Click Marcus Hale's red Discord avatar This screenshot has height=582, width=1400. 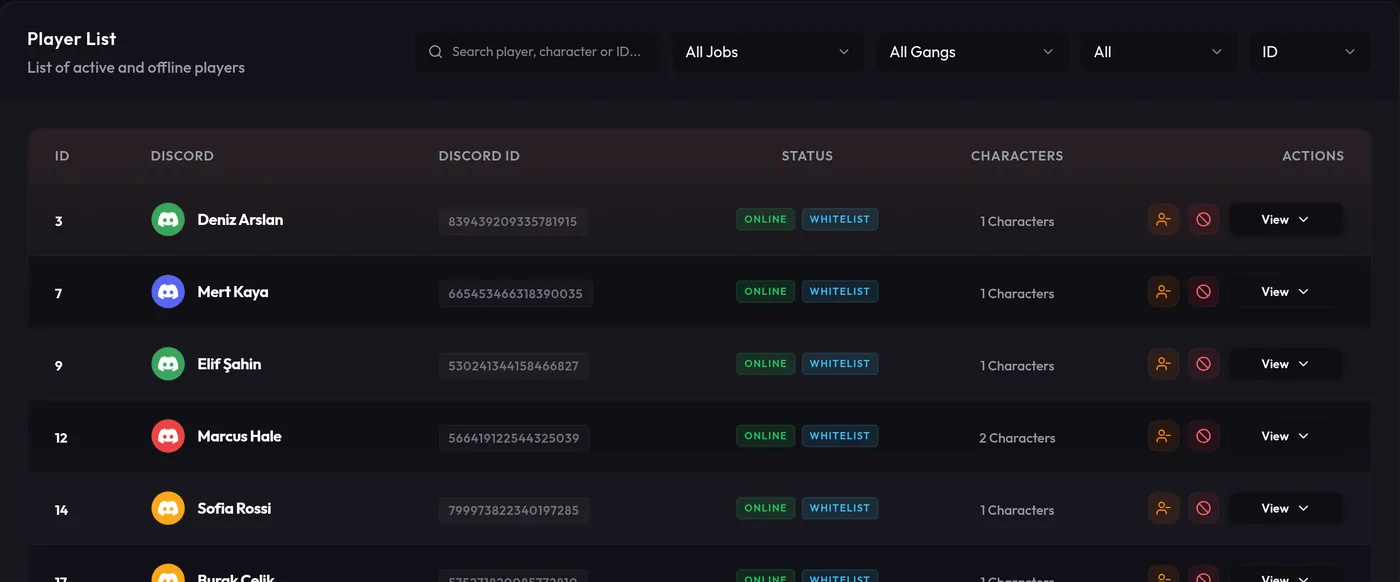click(x=168, y=436)
